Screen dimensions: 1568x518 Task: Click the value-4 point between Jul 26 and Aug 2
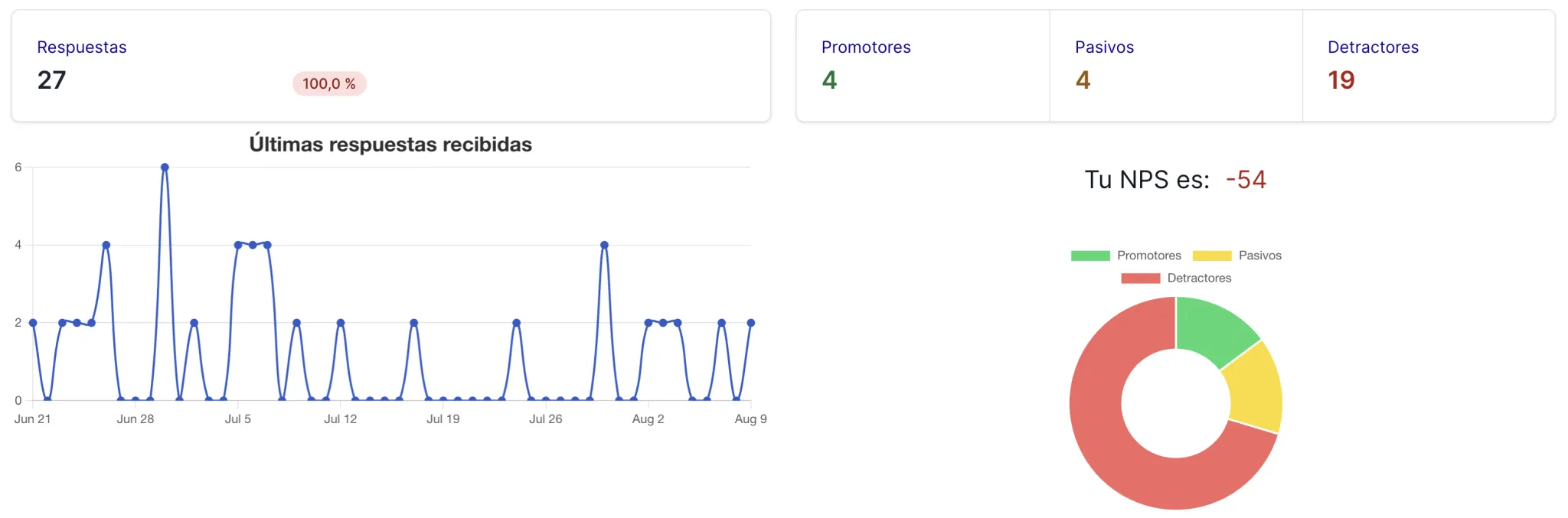click(x=605, y=246)
